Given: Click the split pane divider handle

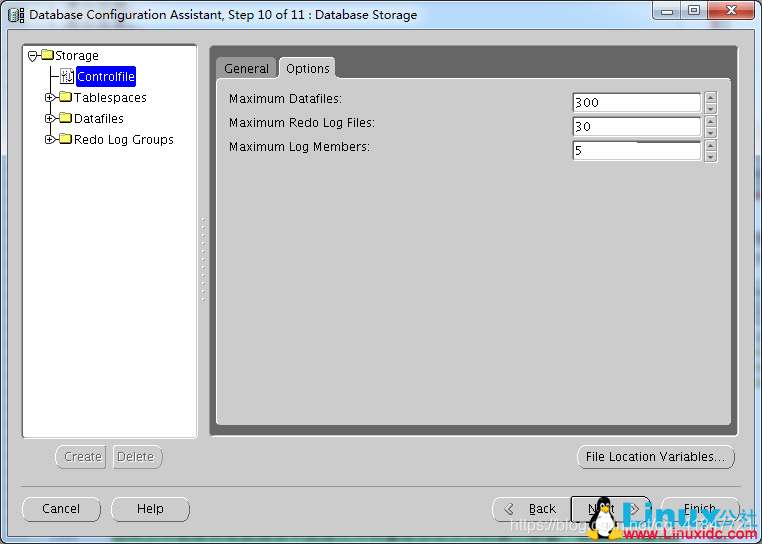Looking at the screenshot, I should 203,259.
